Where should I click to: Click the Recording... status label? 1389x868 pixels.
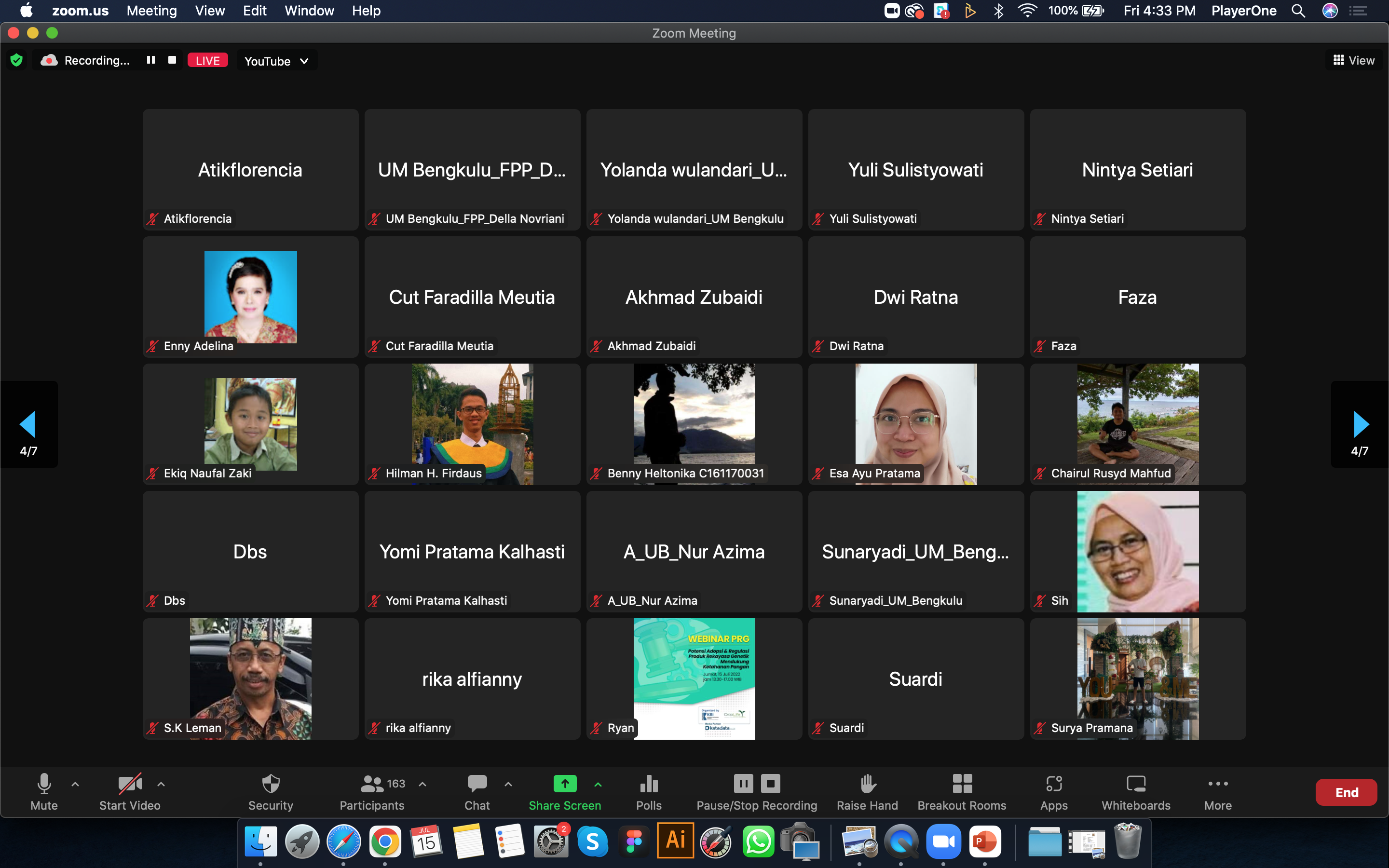[96, 60]
